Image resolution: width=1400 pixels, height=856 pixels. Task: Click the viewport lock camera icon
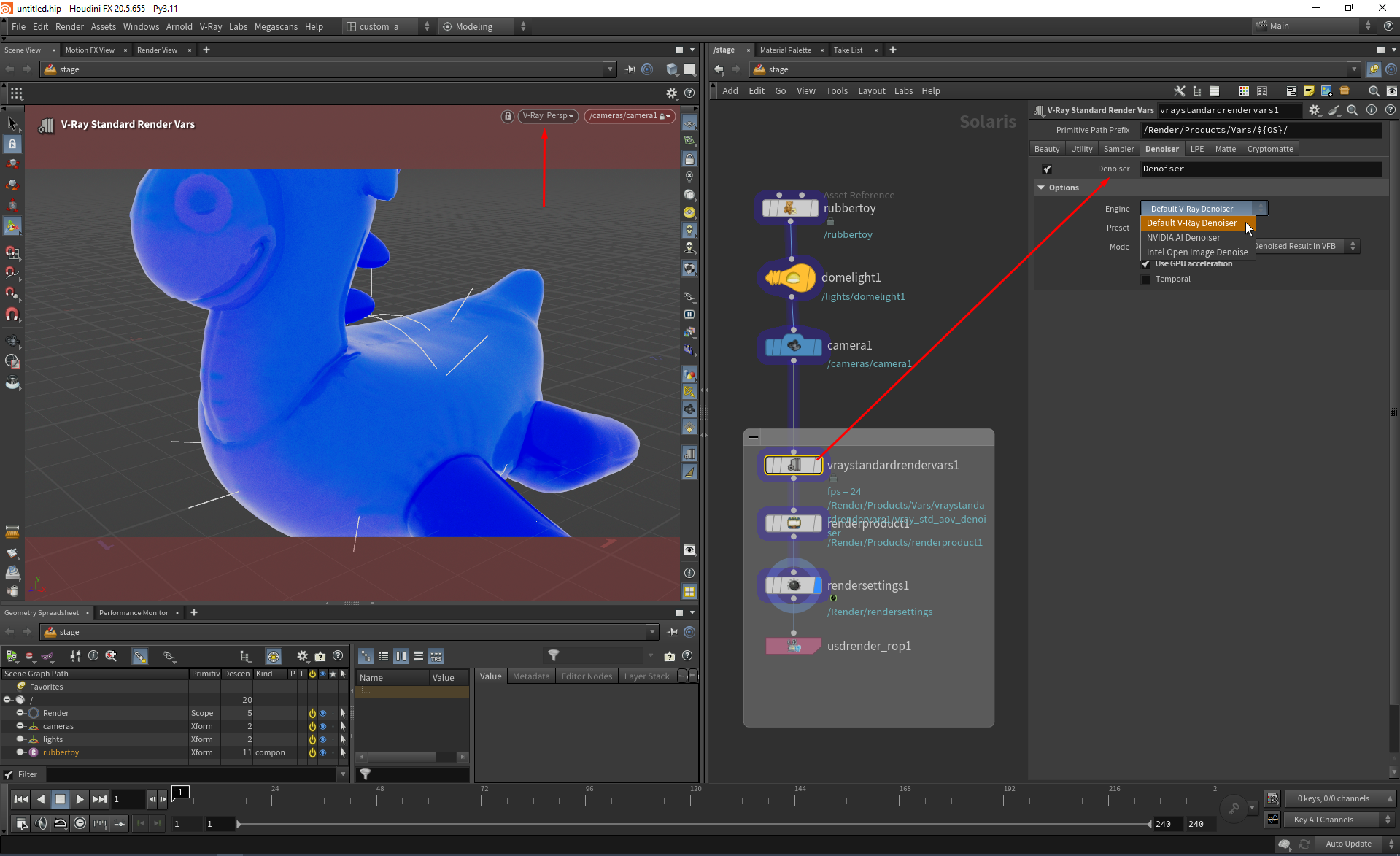pos(508,116)
